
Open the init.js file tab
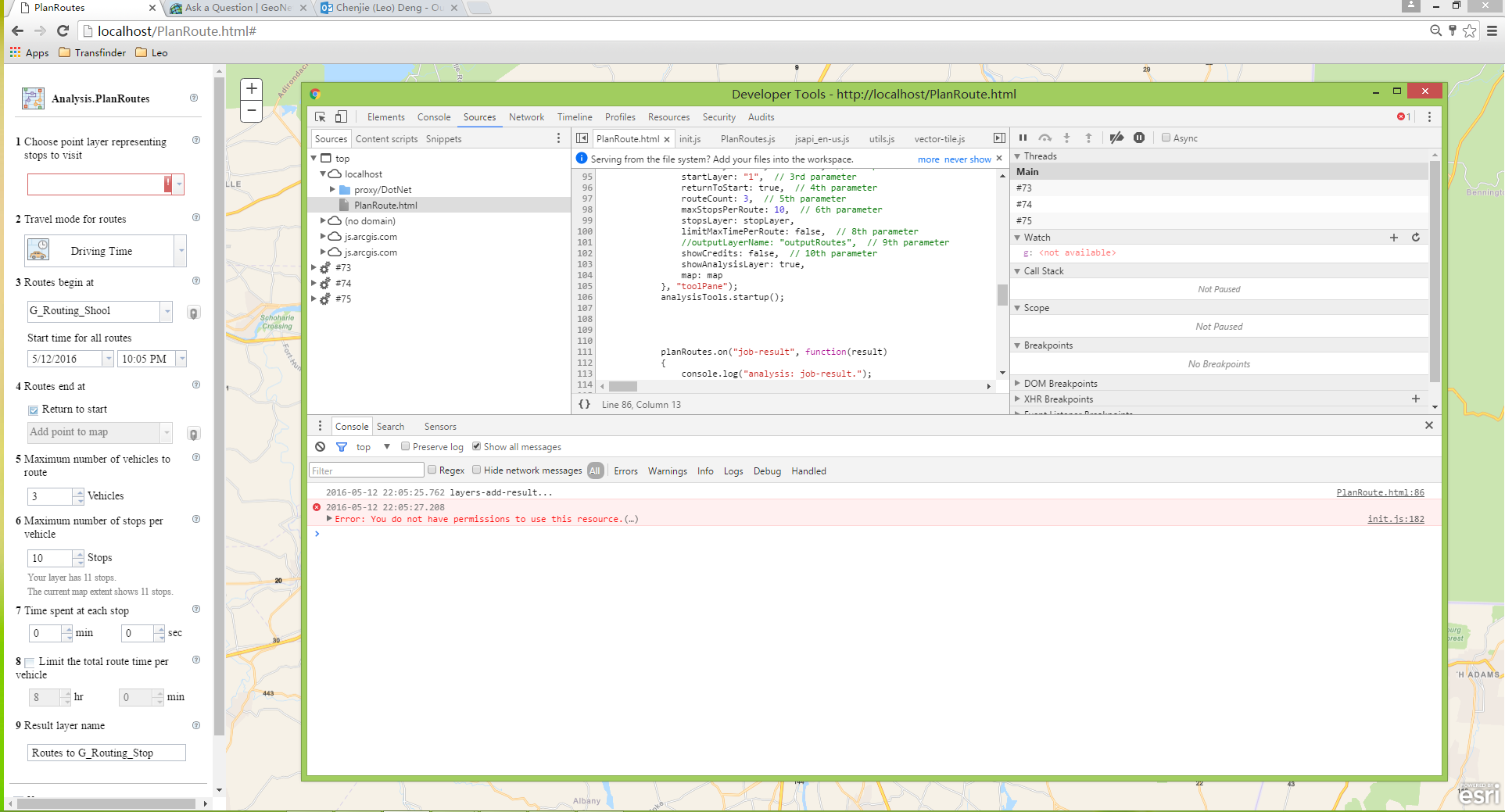(690, 139)
